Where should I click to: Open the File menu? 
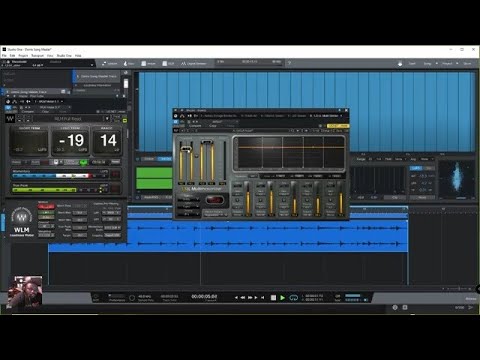(x=4, y=56)
